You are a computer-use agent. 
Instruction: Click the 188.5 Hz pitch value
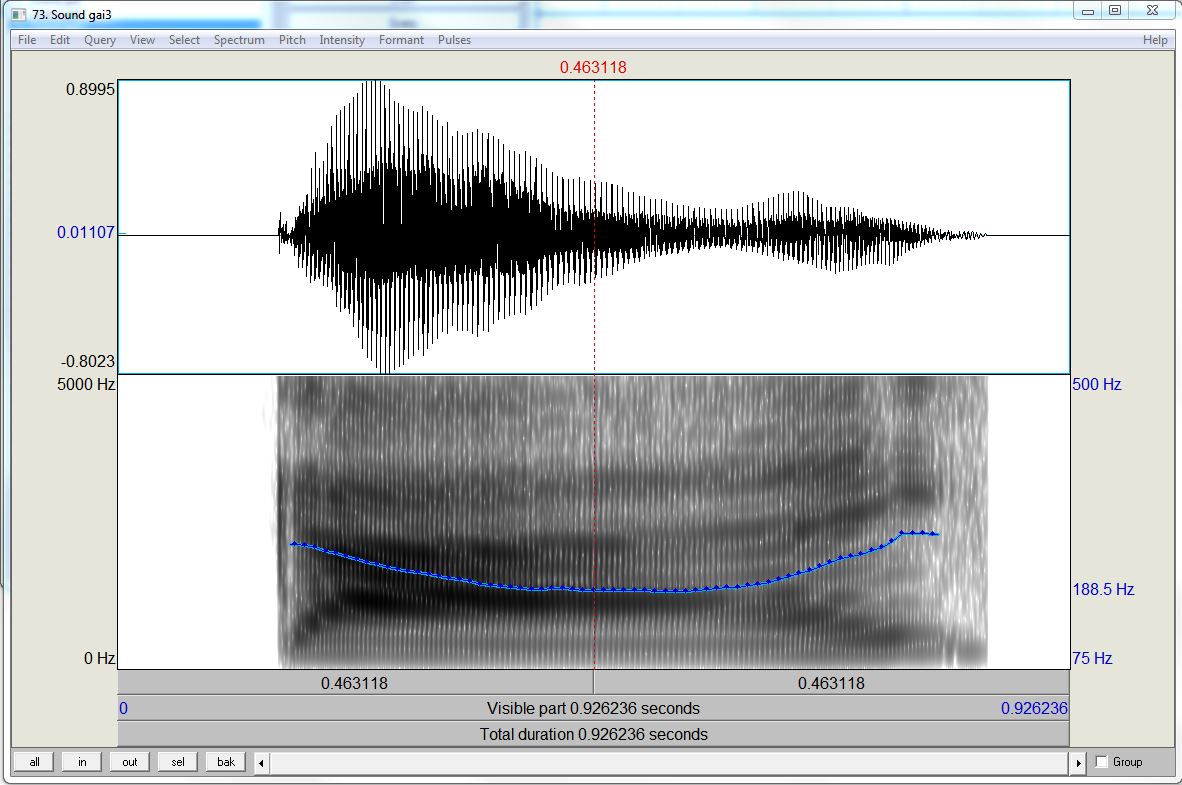1104,589
